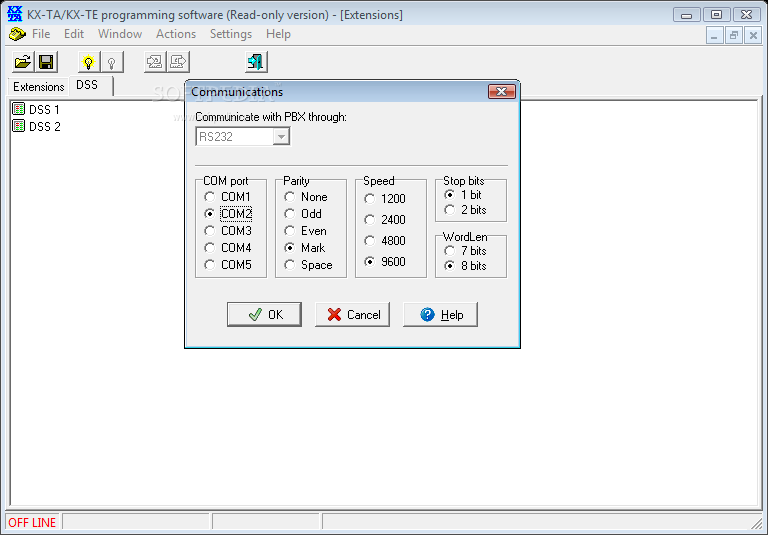Image resolution: width=768 pixels, height=535 pixels.
Task: Confirm settings with OK button
Action: (x=264, y=315)
